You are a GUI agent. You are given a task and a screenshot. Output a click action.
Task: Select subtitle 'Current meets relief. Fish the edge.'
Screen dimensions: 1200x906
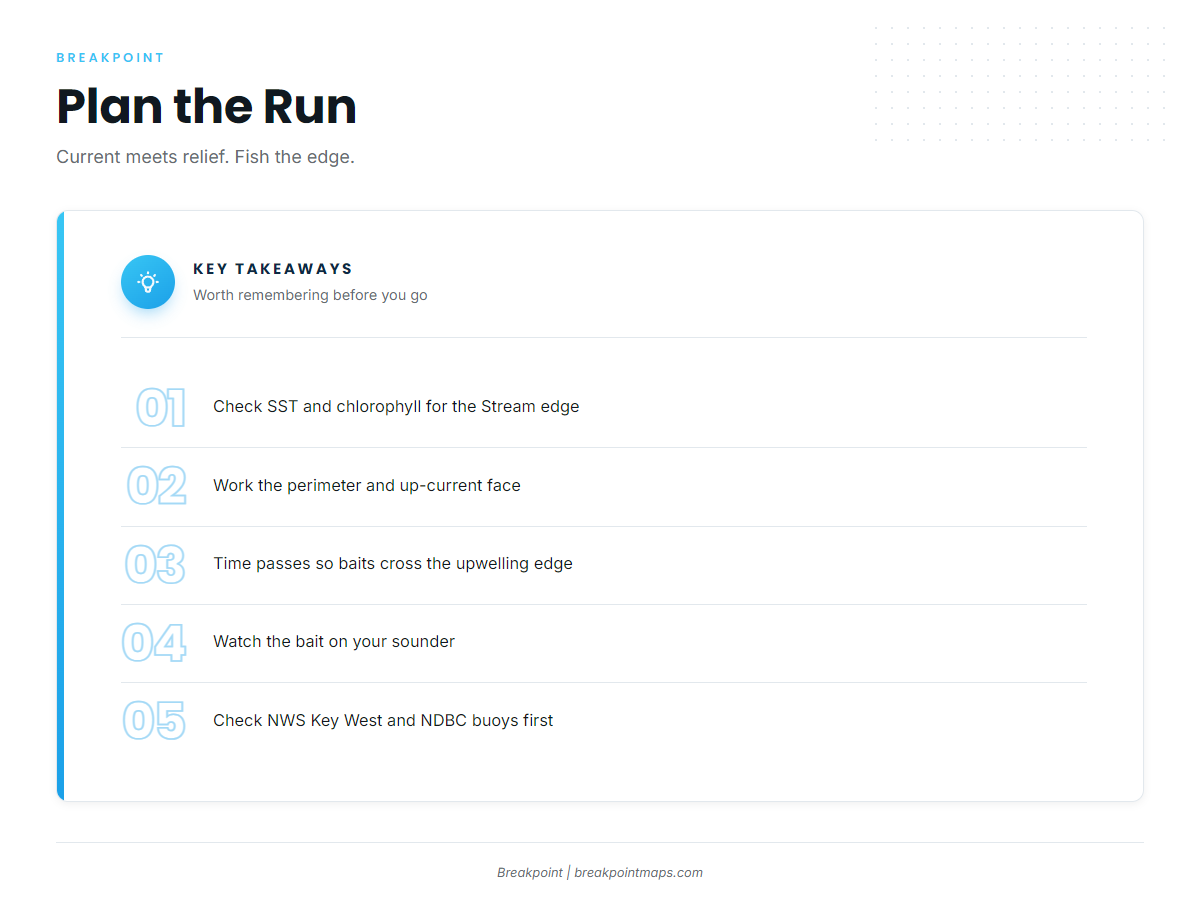click(205, 157)
